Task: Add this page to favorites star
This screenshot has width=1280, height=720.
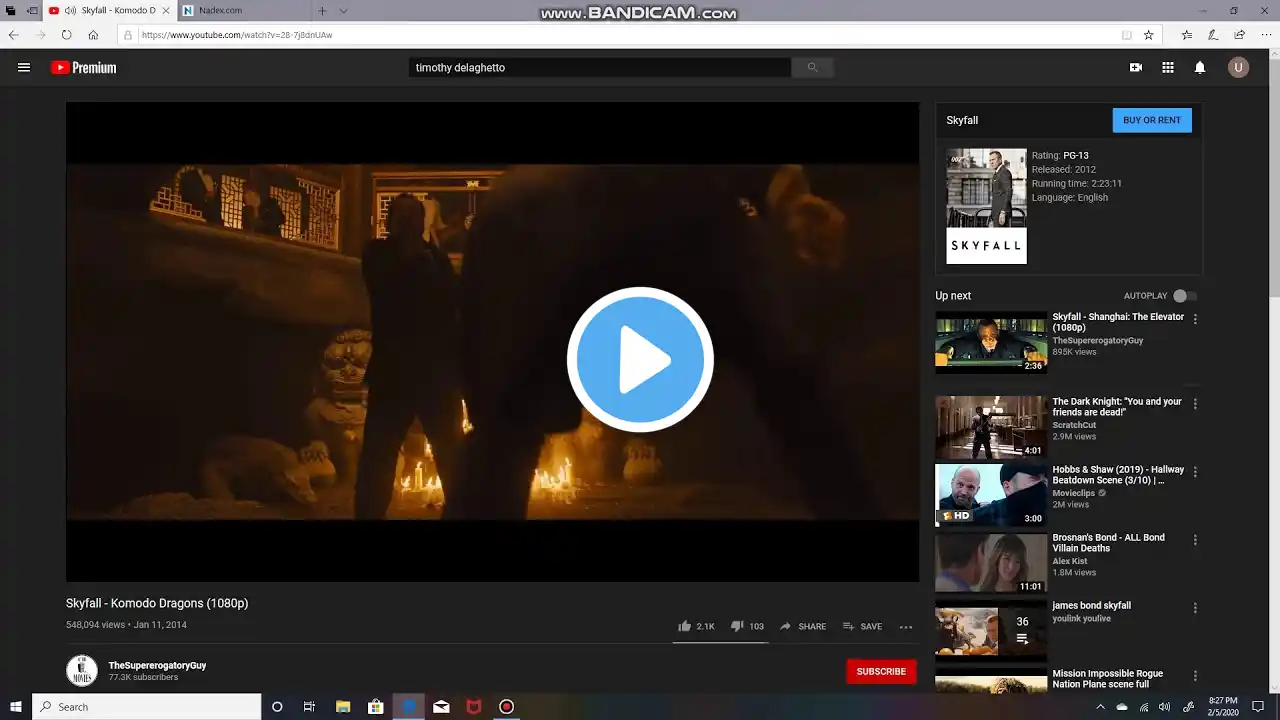Action: [1149, 35]
